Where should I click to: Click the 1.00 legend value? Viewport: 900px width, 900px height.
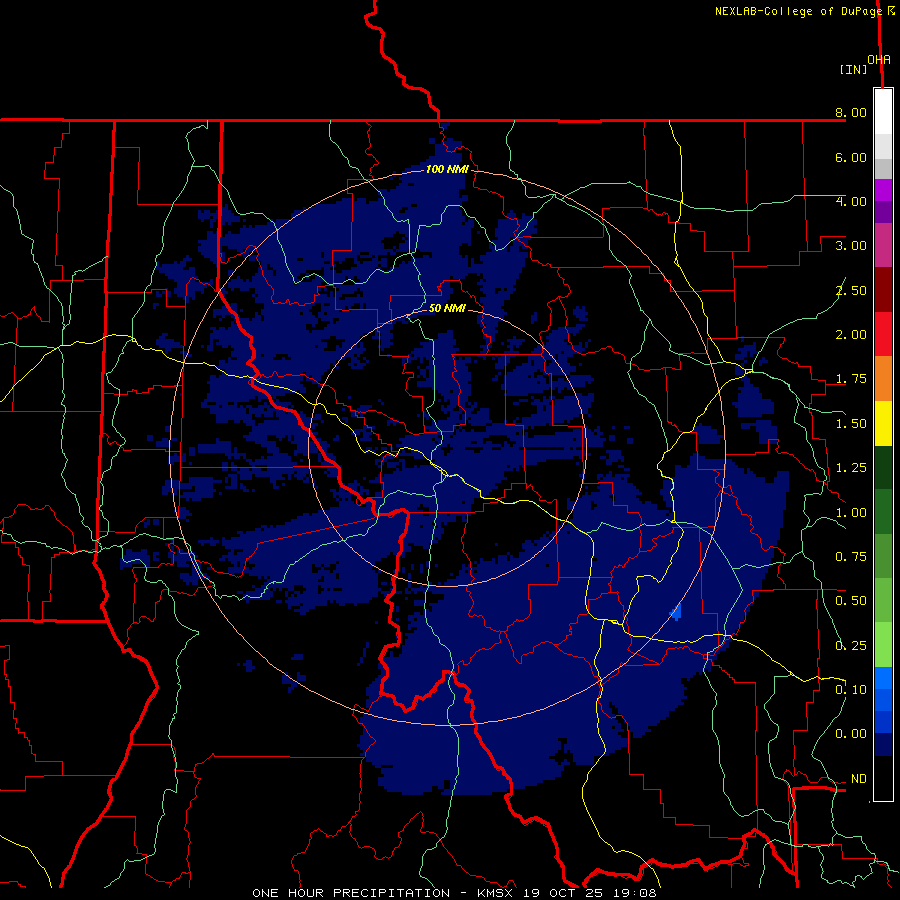(x=851, y=513)
